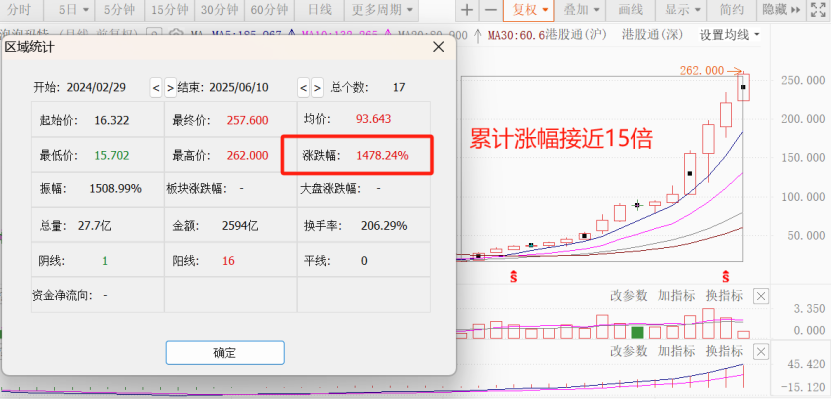
Task: Click 涨跌幅 value 1478.24%
Action: [382, 156]
